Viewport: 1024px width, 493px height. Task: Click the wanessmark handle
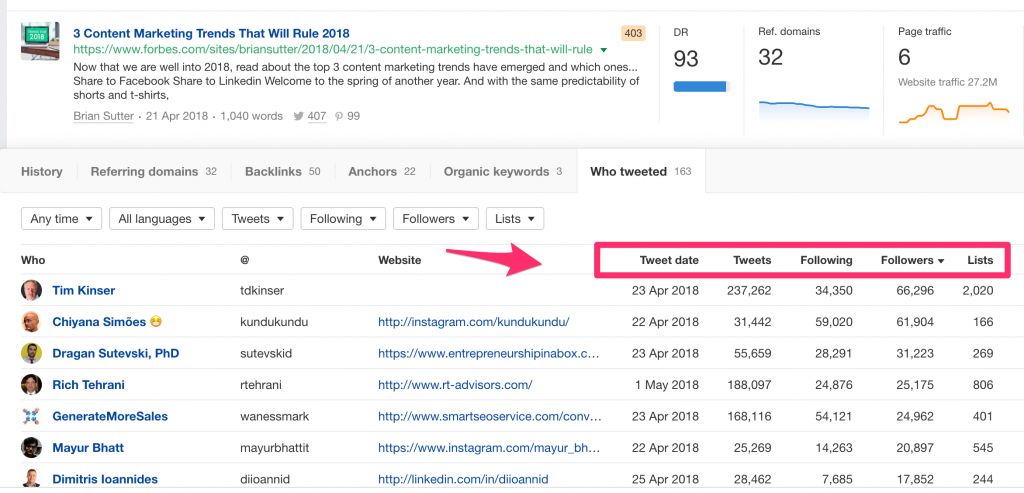click(x=274, y=416)
